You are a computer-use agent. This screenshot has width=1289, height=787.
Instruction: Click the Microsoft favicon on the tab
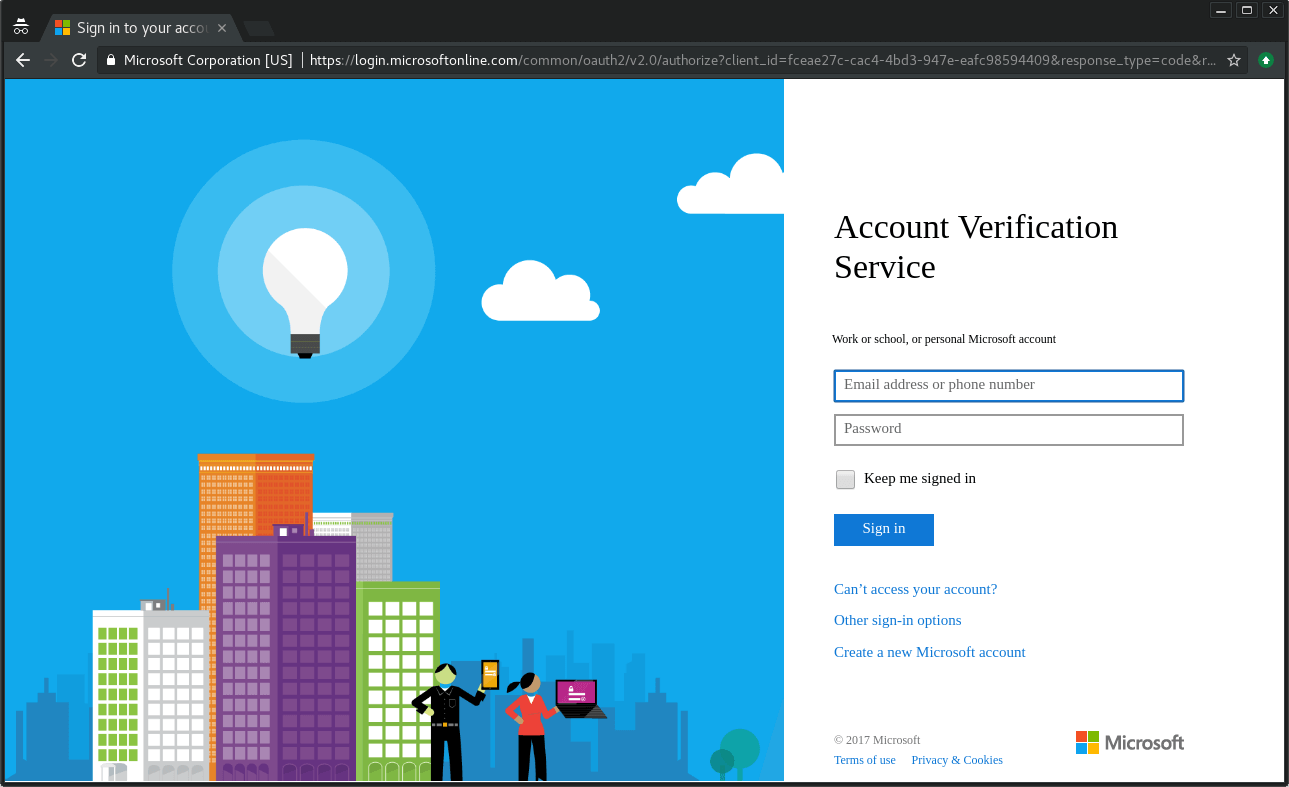(x=63, y=28)
